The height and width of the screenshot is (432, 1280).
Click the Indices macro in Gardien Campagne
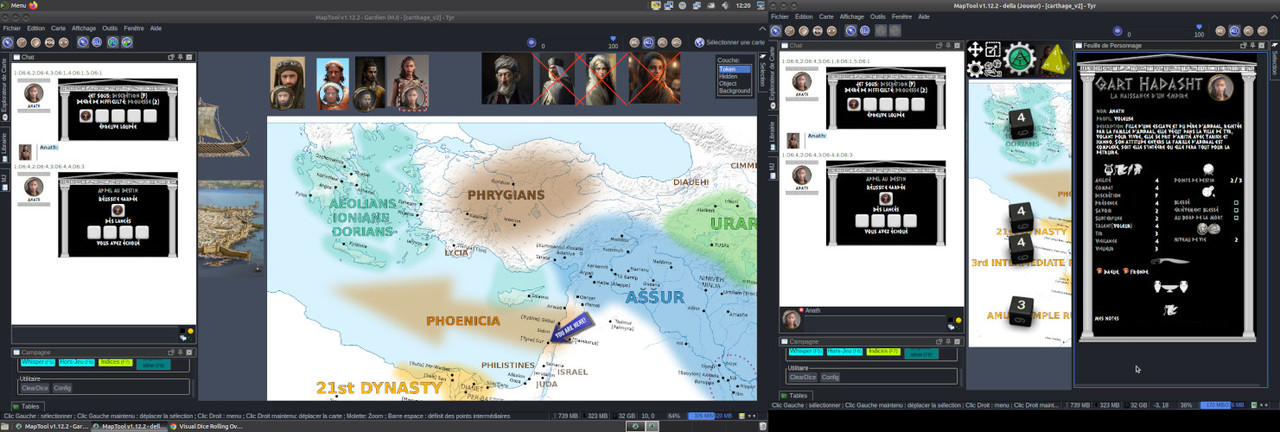point(116,362)
